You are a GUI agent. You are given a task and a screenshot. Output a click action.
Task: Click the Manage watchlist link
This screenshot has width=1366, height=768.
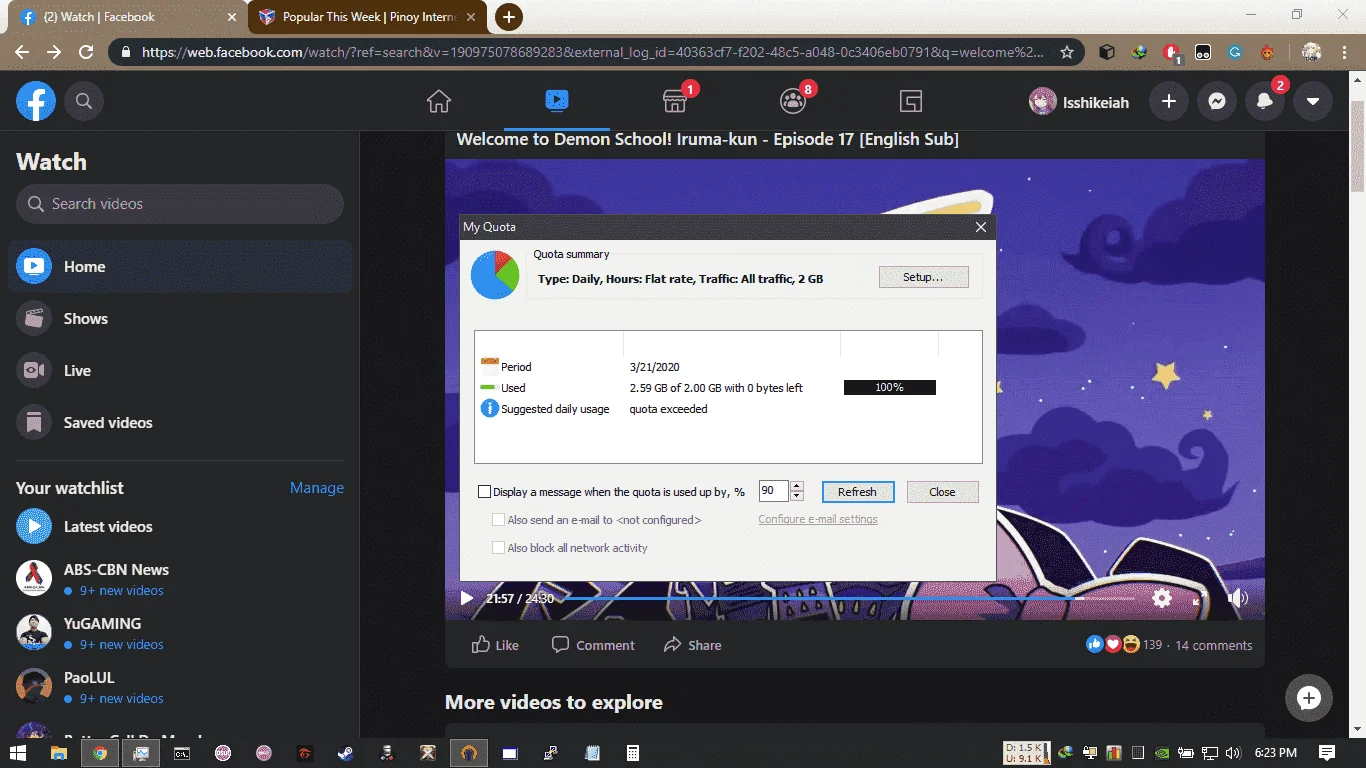pyautogui.click(x=316, y=488)
